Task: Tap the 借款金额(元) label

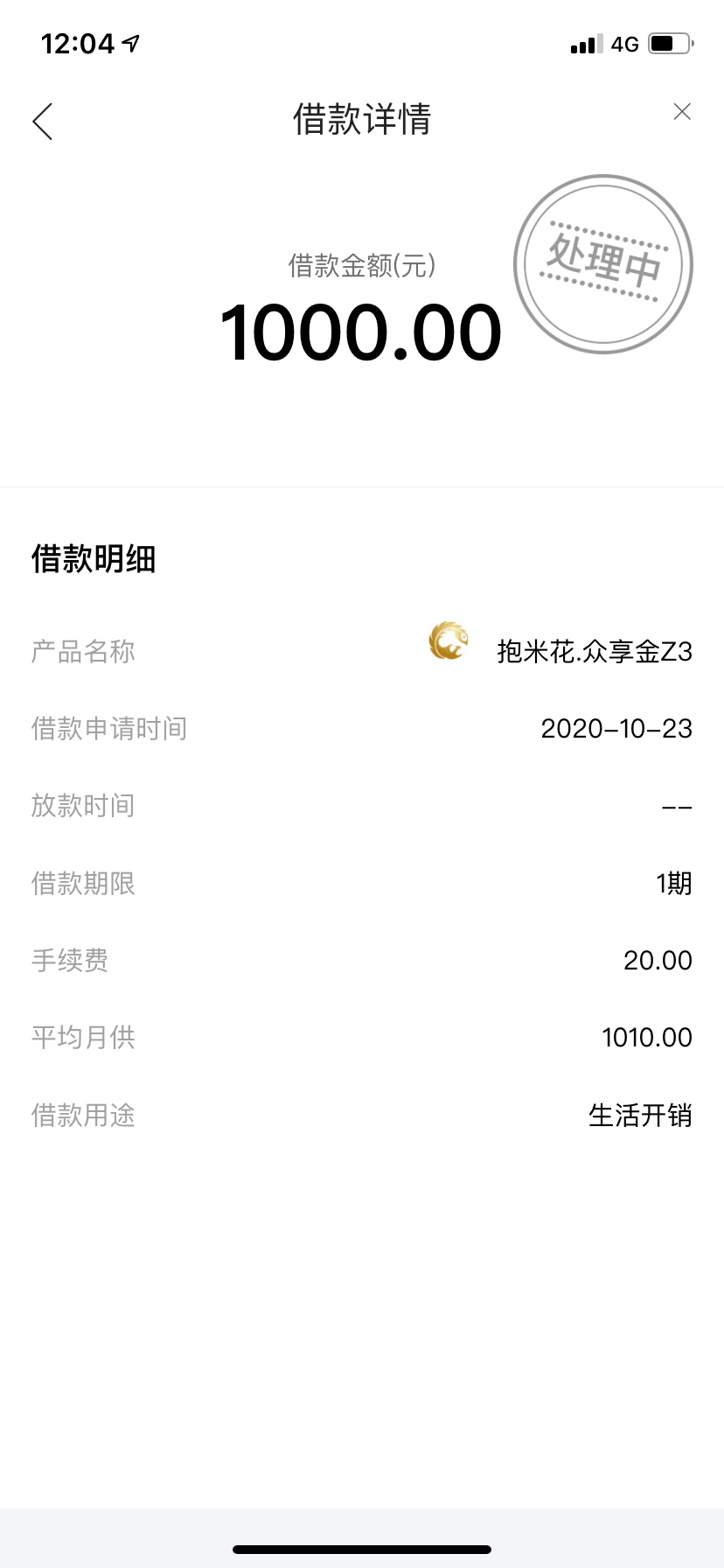Action: tap(362, 265)
